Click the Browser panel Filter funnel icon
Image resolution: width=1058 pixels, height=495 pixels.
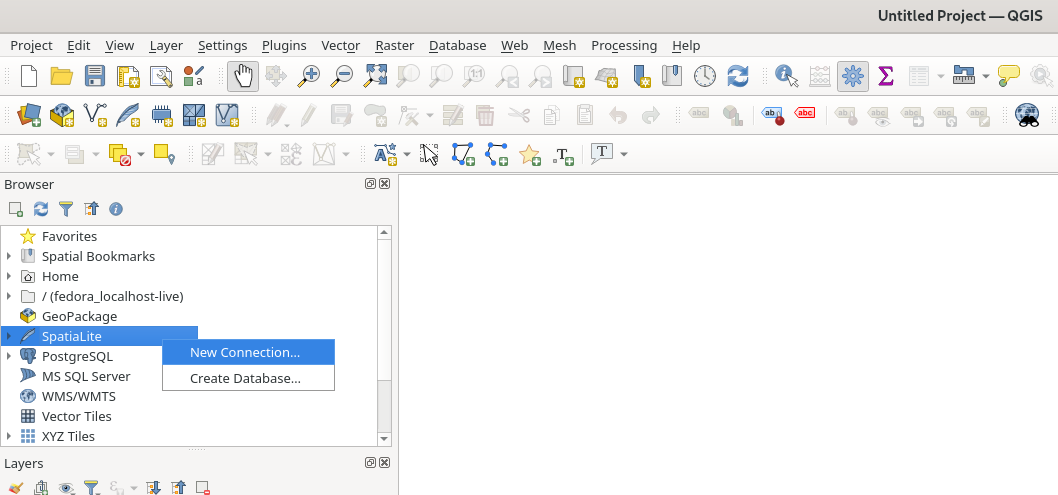(x=65, y=209)
